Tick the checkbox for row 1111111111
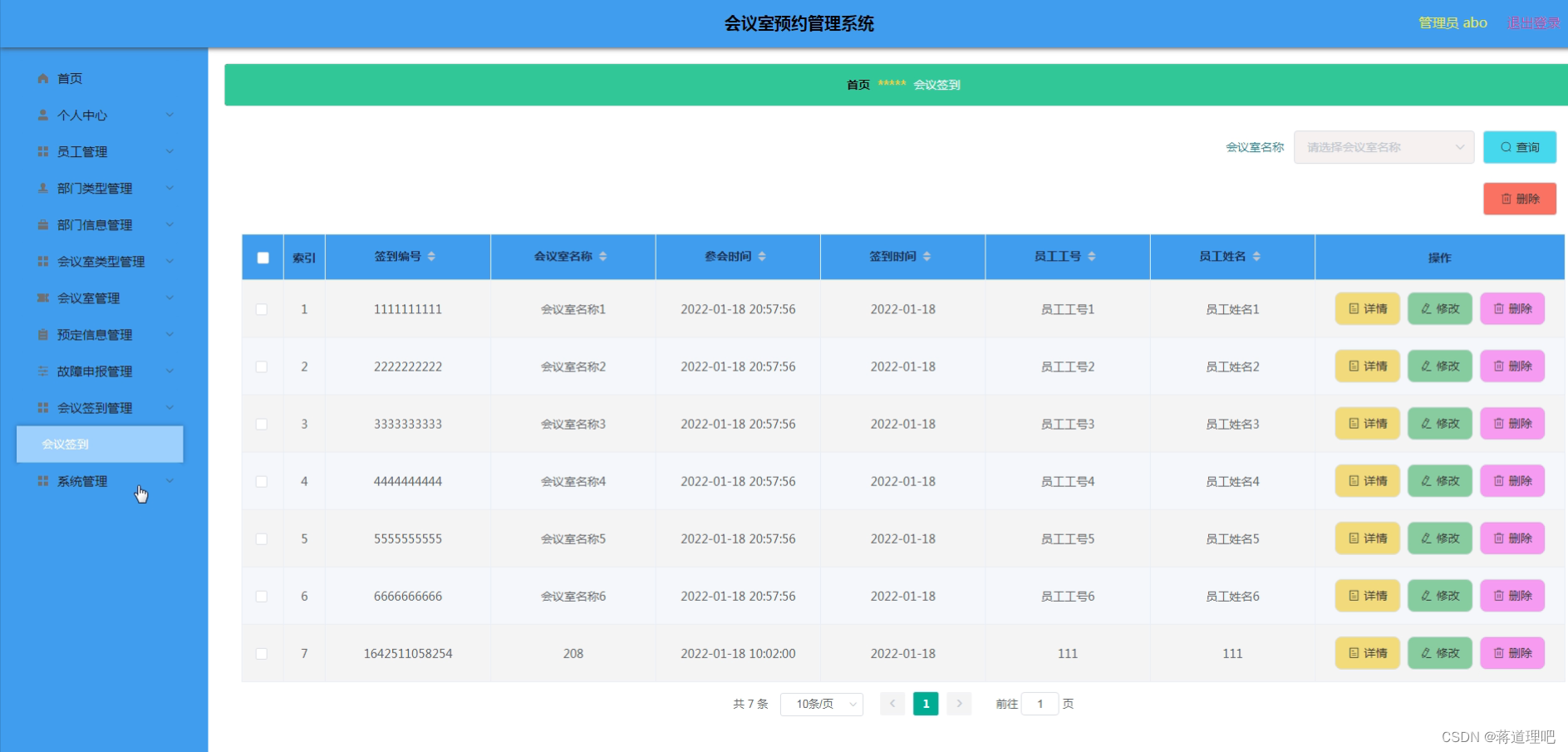This screenshot has width=1568, height=752. tap(262, 309)
